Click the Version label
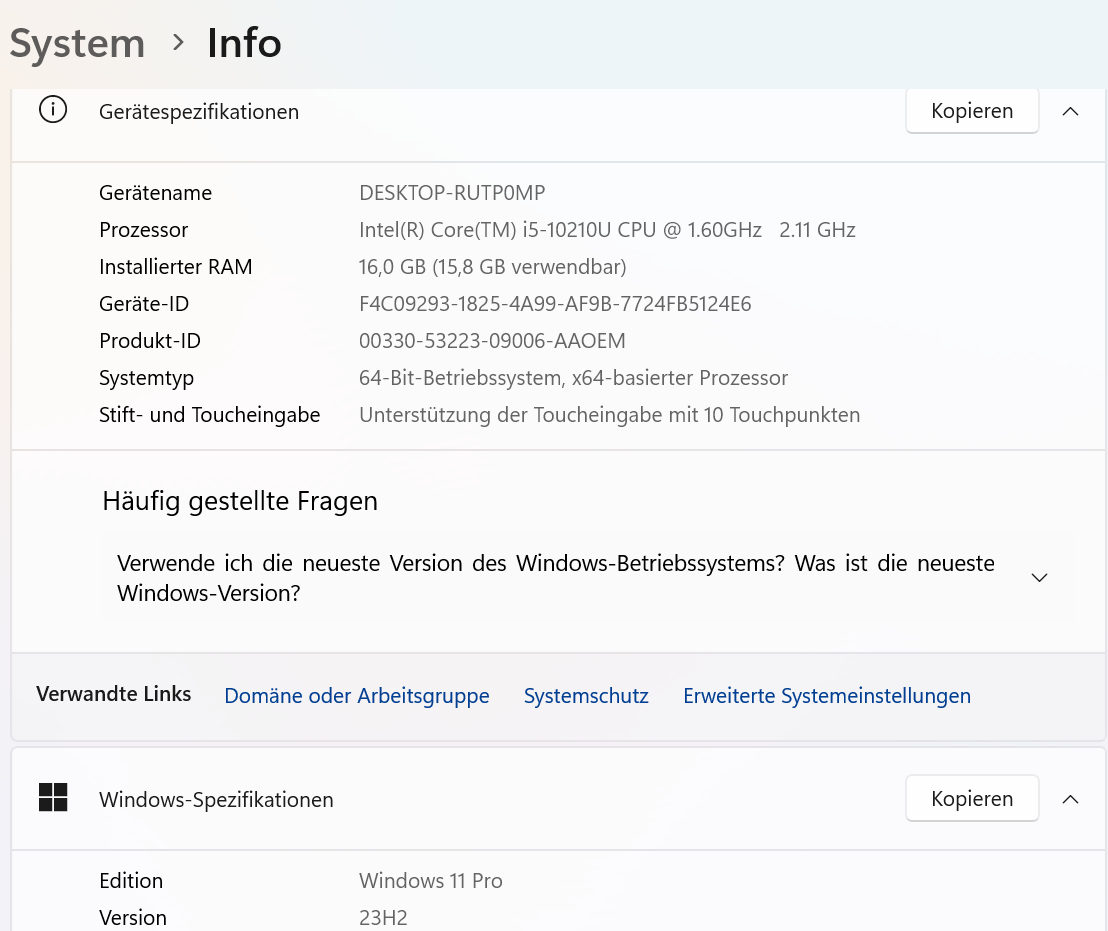This screenshot has height=931, width=1108. pyautogui.click(x=133, y=918)
